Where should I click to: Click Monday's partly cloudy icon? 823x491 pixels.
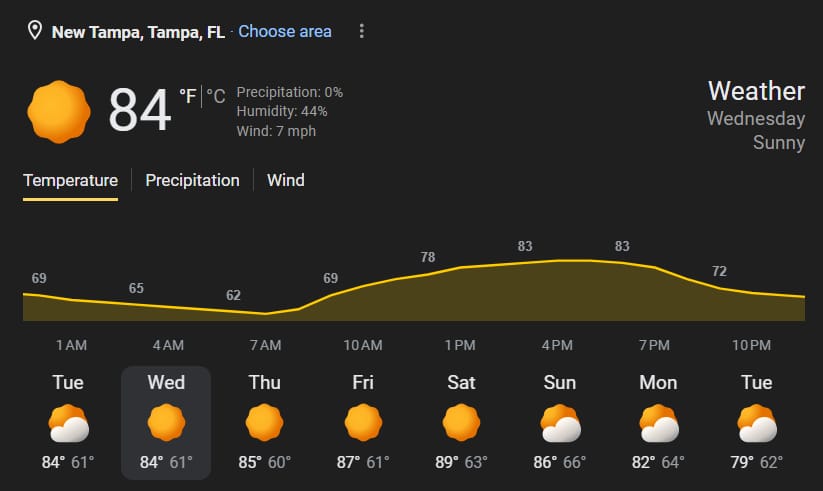pos(658,424)
